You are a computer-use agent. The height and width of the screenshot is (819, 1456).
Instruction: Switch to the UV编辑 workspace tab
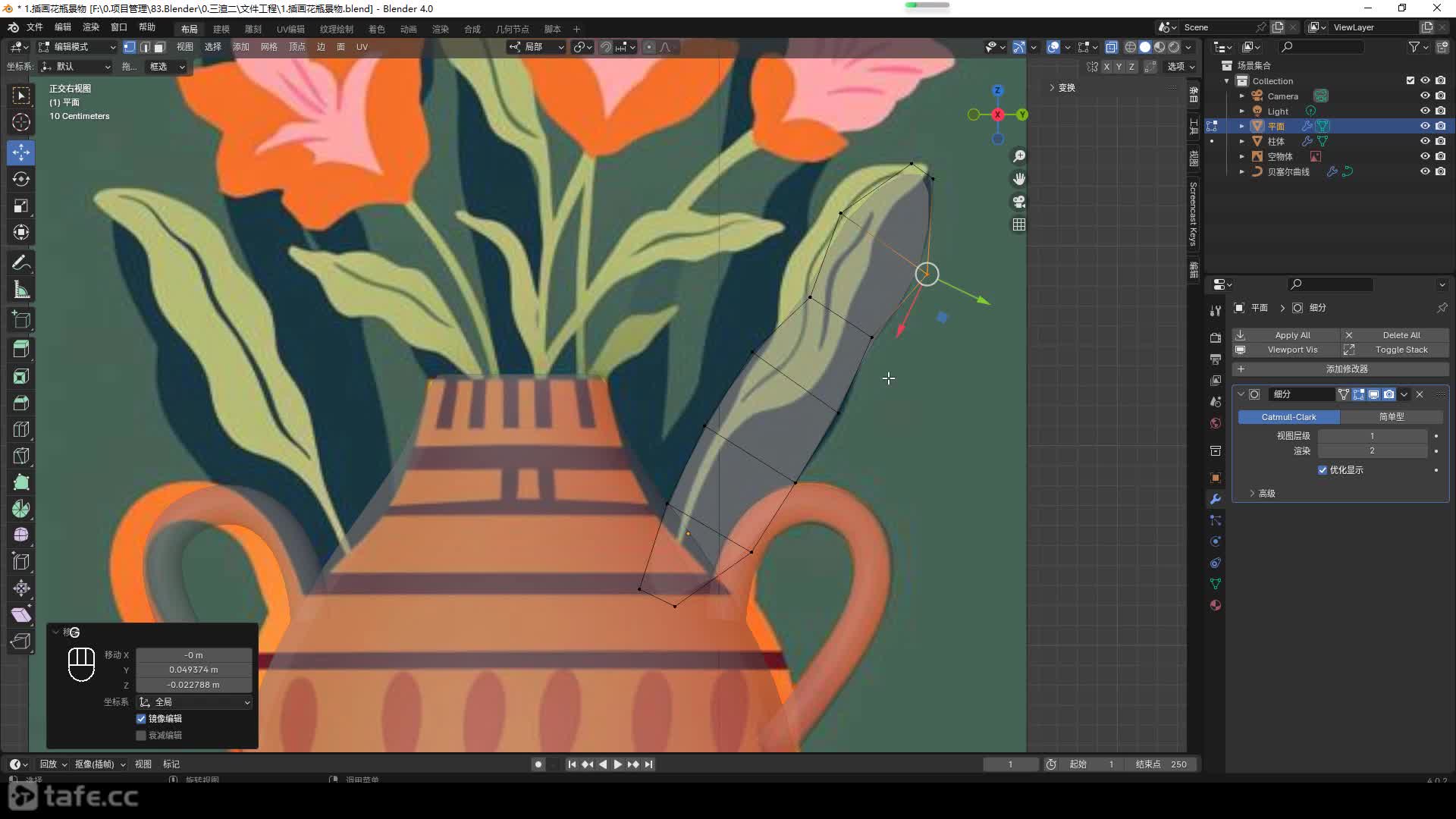[x=290, y=29]
